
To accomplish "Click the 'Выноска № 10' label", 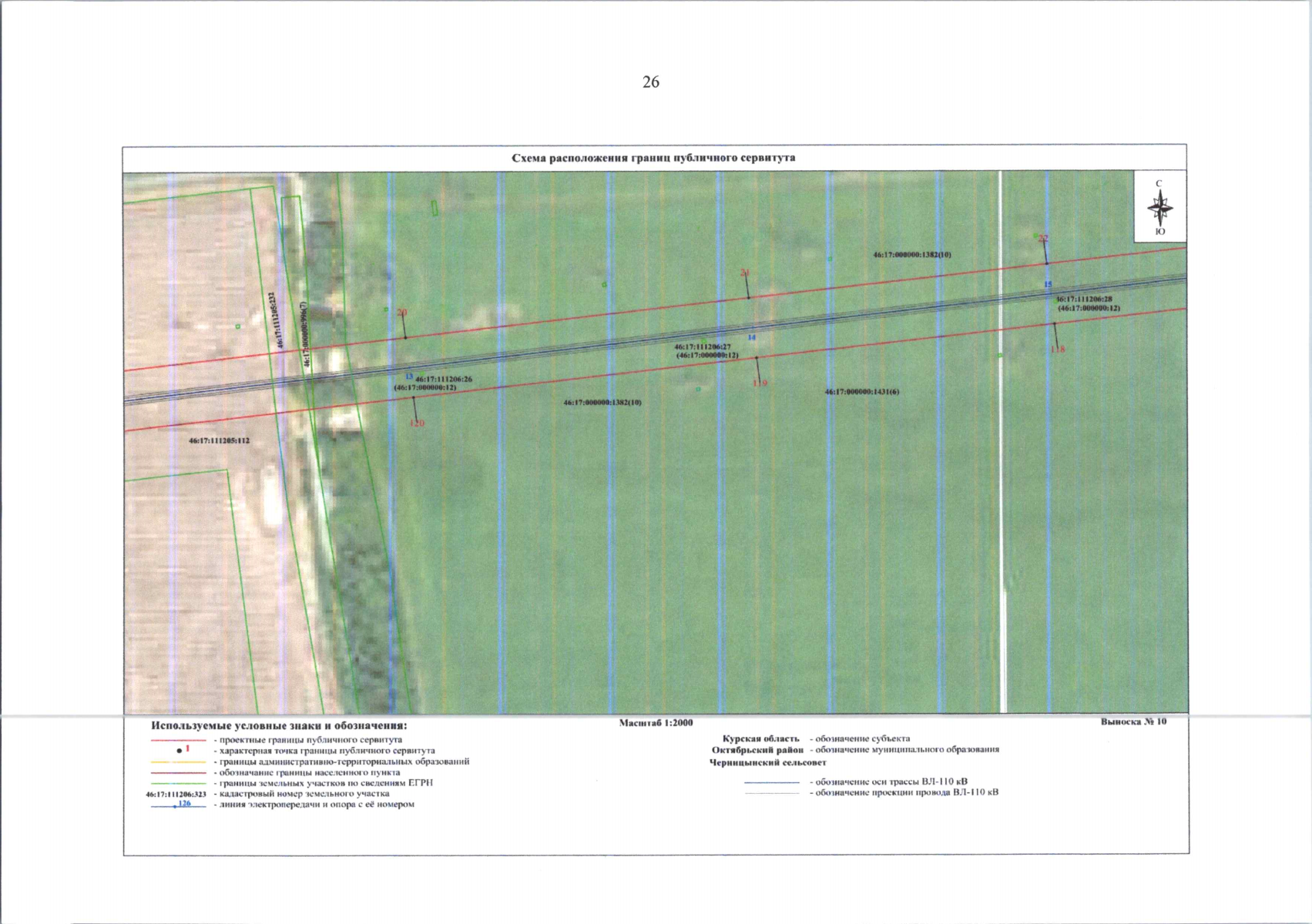I will [x=1133, y=721].
